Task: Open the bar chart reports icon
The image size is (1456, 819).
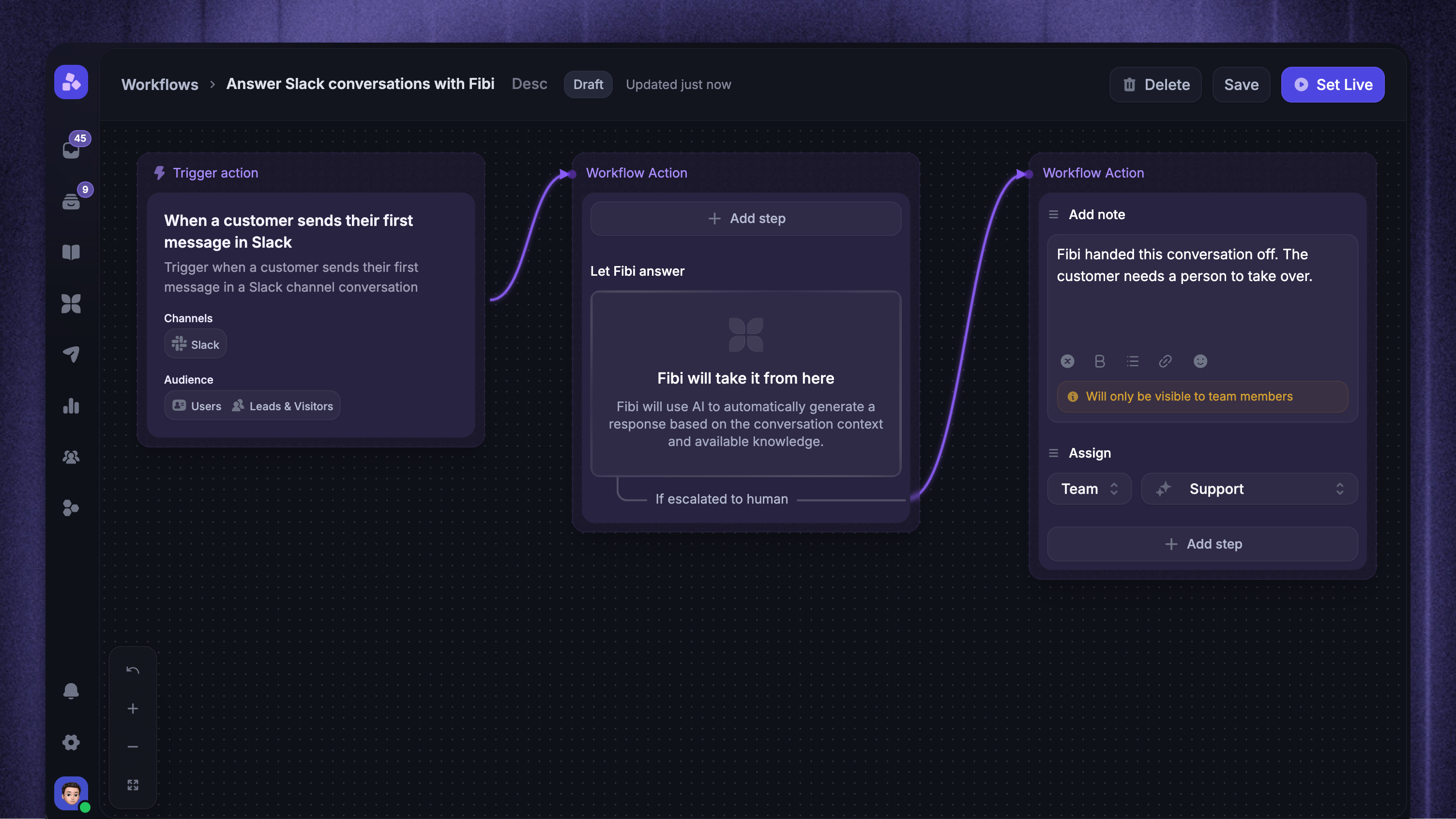Action: [x=71, y=405]
